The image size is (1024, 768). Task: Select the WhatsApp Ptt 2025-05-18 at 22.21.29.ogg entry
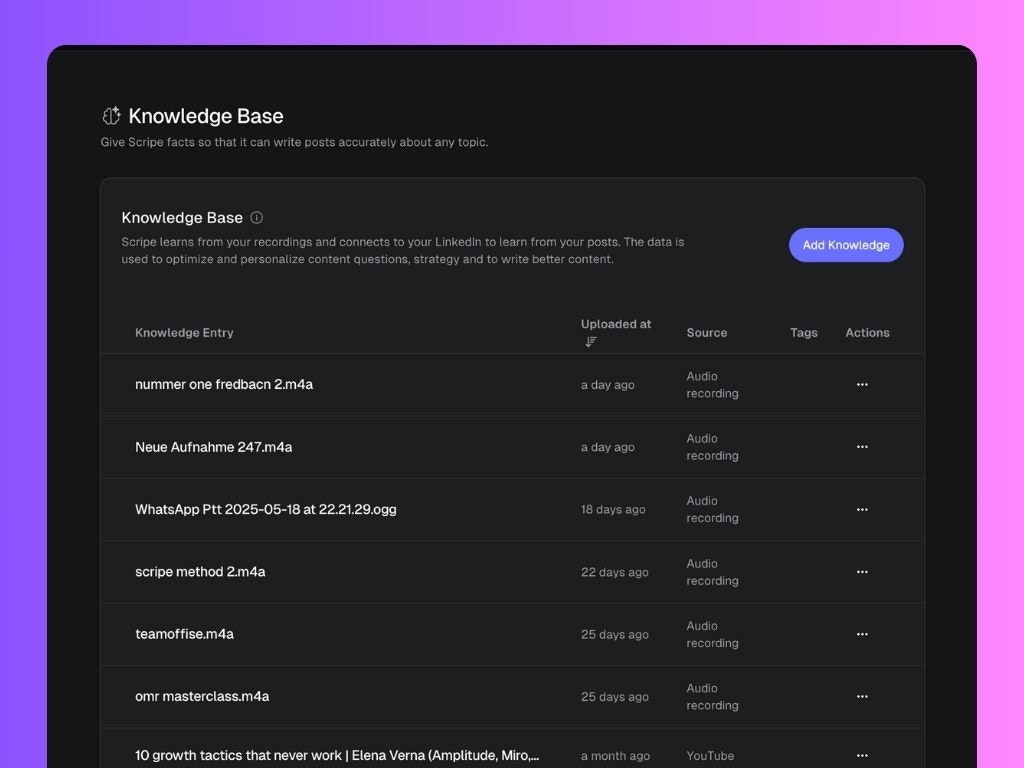pyautogui.click(x=266, y=509)
